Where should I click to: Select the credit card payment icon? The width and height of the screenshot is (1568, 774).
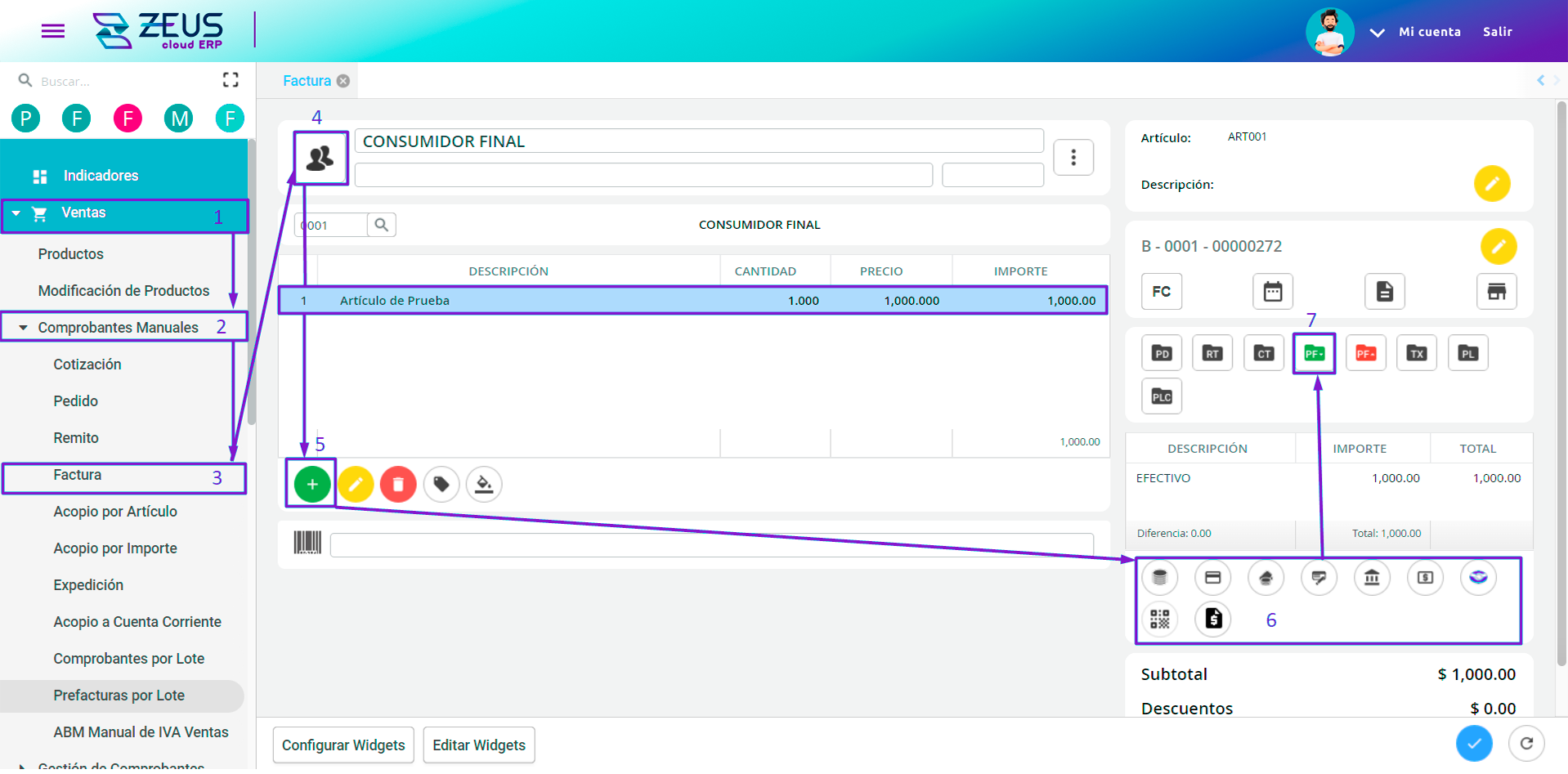click(1212, 577)
